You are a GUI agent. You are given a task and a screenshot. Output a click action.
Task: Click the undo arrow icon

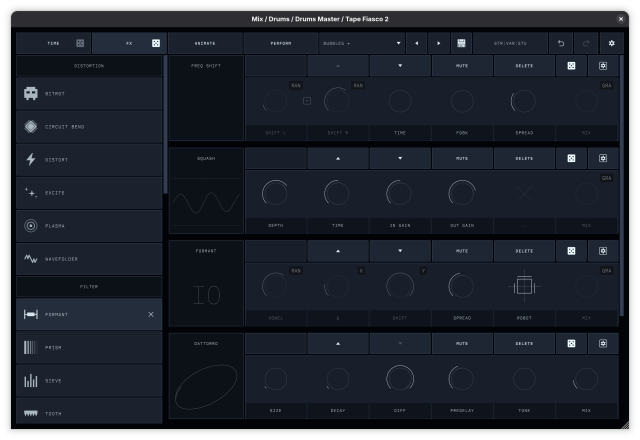click(x=561, y=43)
